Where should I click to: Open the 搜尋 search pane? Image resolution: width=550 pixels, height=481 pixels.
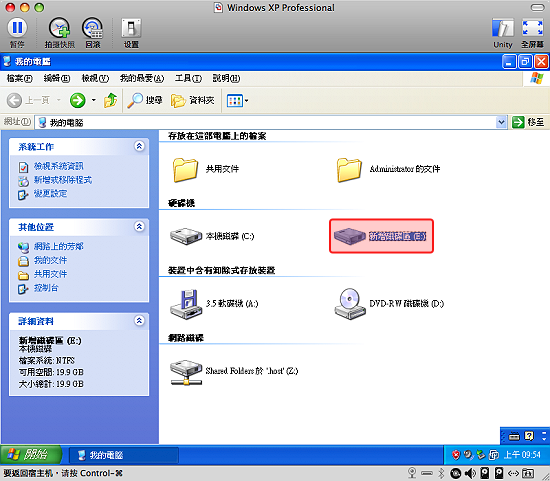(145, 100)
